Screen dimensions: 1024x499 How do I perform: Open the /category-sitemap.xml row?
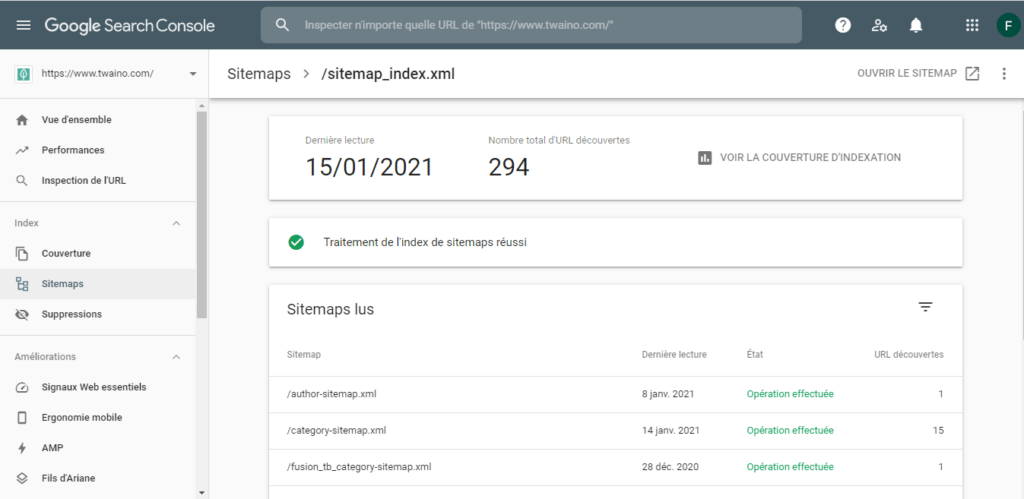(336, 431)
